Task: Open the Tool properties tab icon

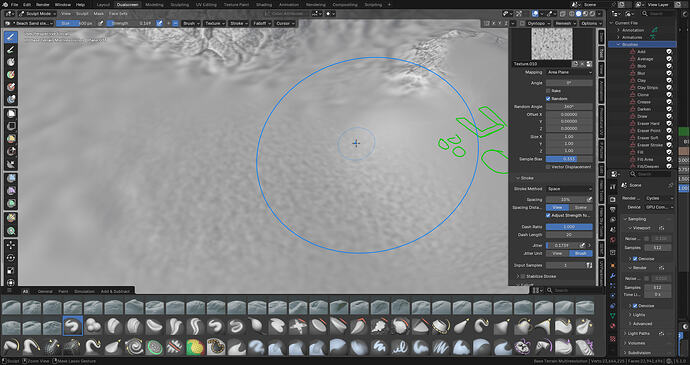Action: (613, 186)
